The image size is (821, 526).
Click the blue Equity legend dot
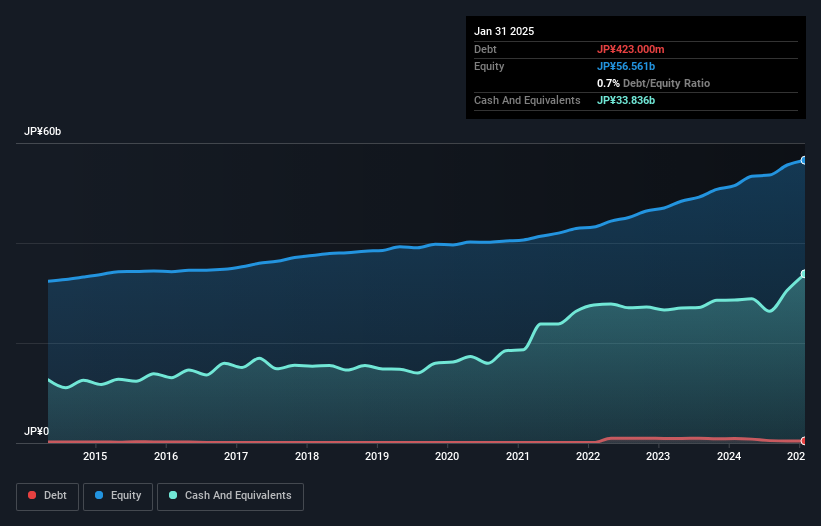coord(99,495)
